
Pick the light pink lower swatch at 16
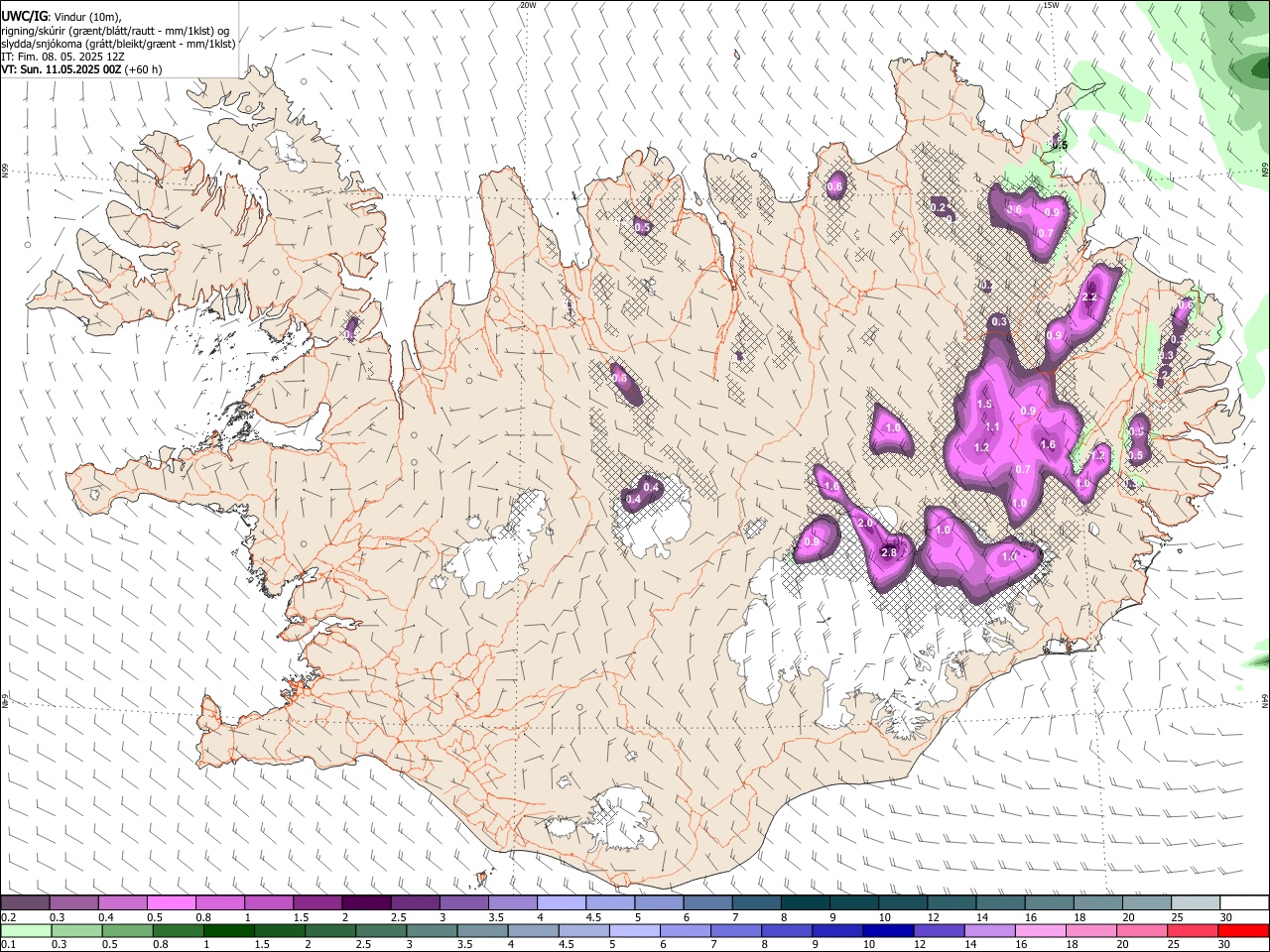pyautogui.click(x=1039, y=931)
